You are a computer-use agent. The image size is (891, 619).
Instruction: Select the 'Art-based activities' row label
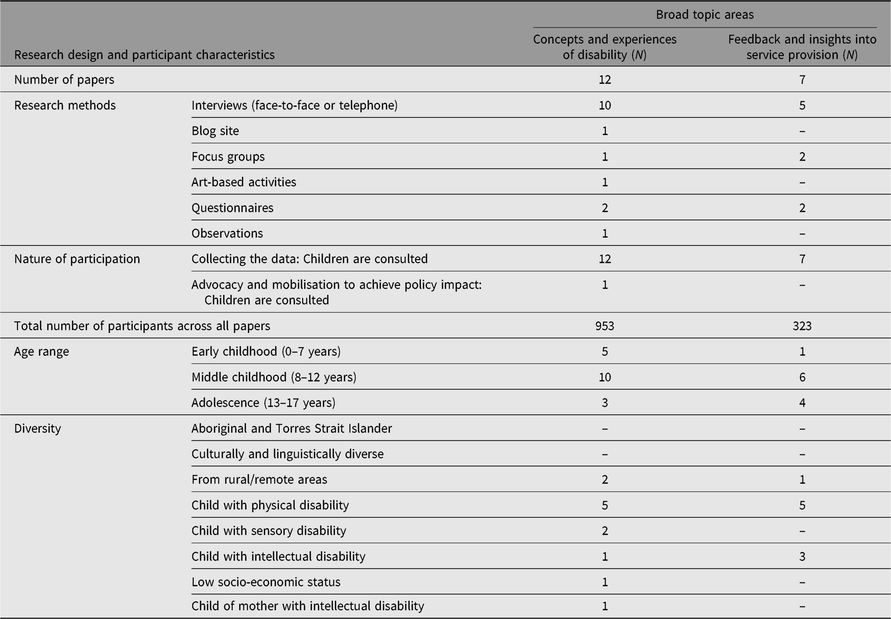[243, 183]
